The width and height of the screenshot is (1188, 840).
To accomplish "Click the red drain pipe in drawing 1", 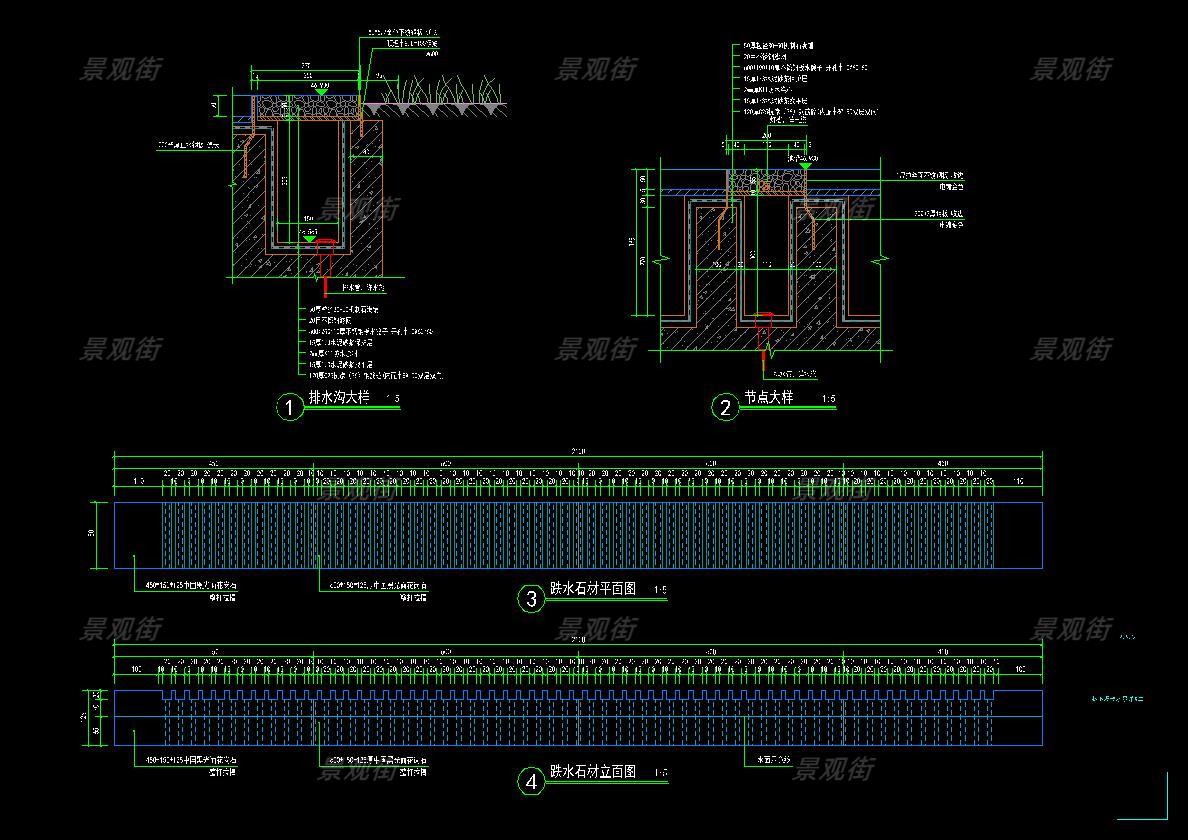I will click(x=323, y=255).
